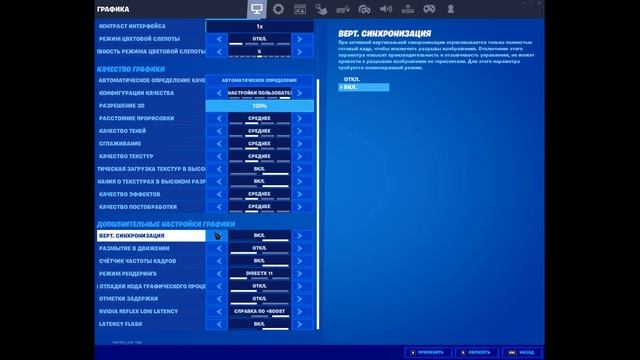640x360 pixels.
Task: Open the controller options tab icon
Action: pyautogui.click(x=364, y=9)
